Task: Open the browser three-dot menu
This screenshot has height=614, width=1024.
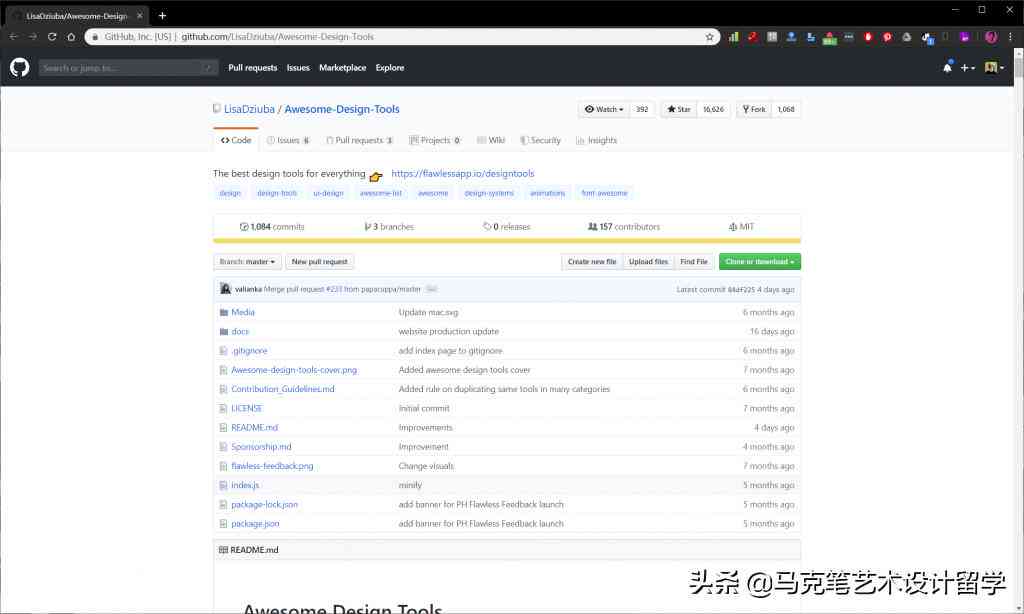Action: [x=1010, y=37]
